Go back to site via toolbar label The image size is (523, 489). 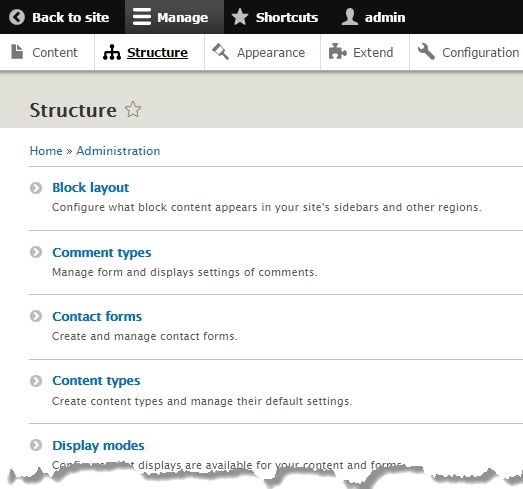coord(71,17)
